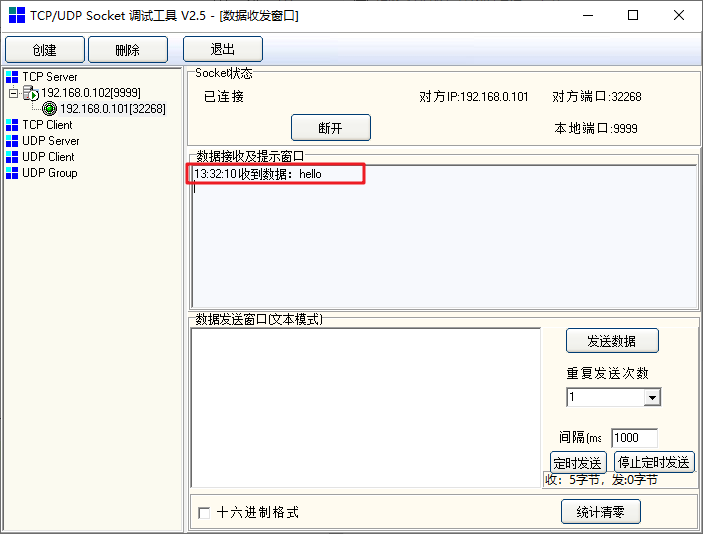The width and height of the screenshot is (703, 534).
Task: Enable the 十六进制格式 checkbox
Action: (x=204, y=512)
